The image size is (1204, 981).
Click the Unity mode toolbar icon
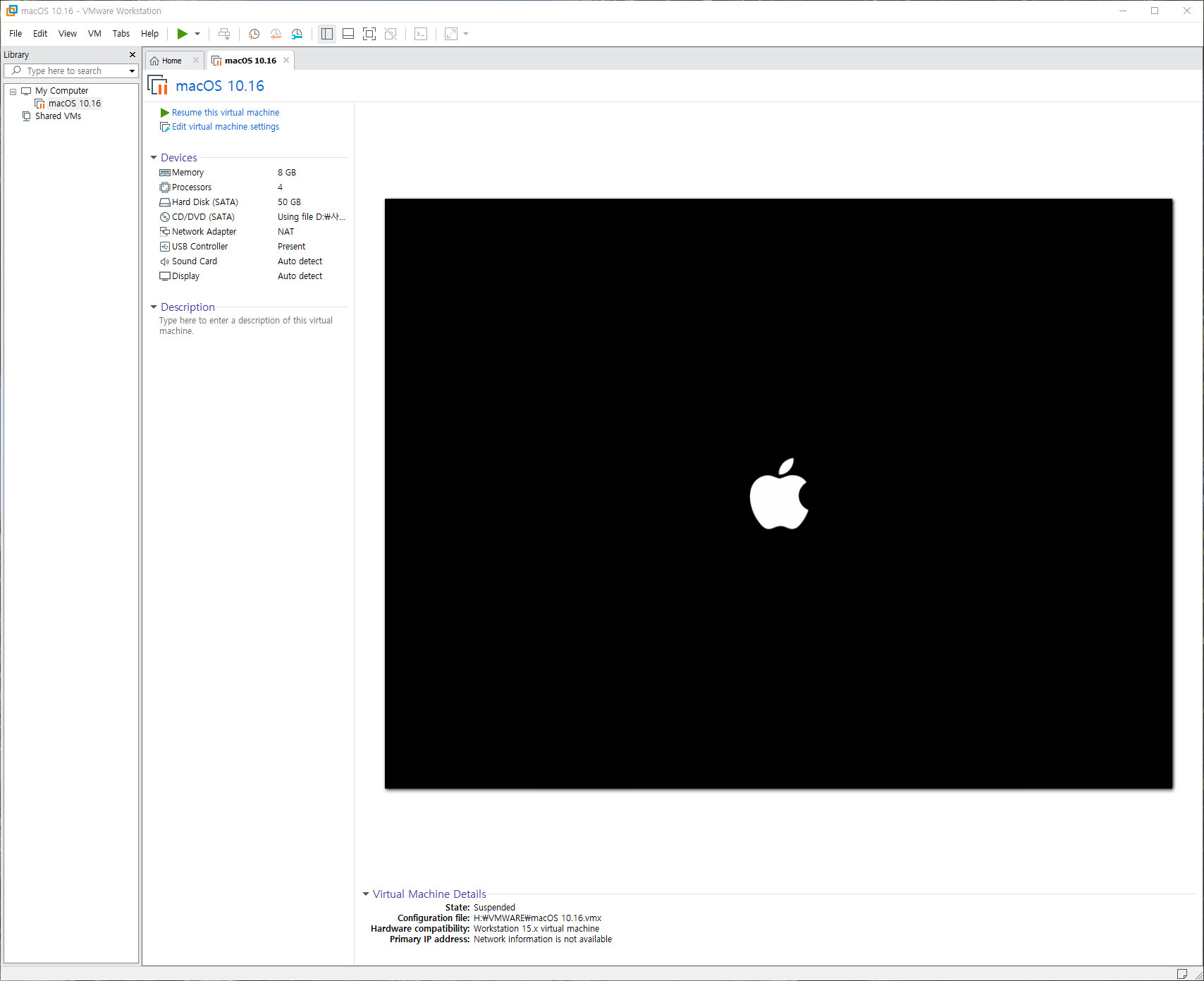[391, 34]
